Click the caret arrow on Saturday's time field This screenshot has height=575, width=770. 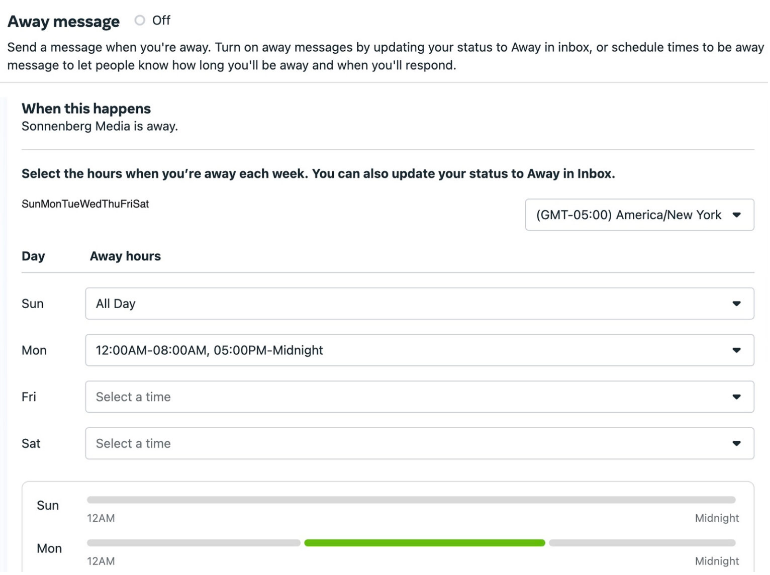[737, 443]
